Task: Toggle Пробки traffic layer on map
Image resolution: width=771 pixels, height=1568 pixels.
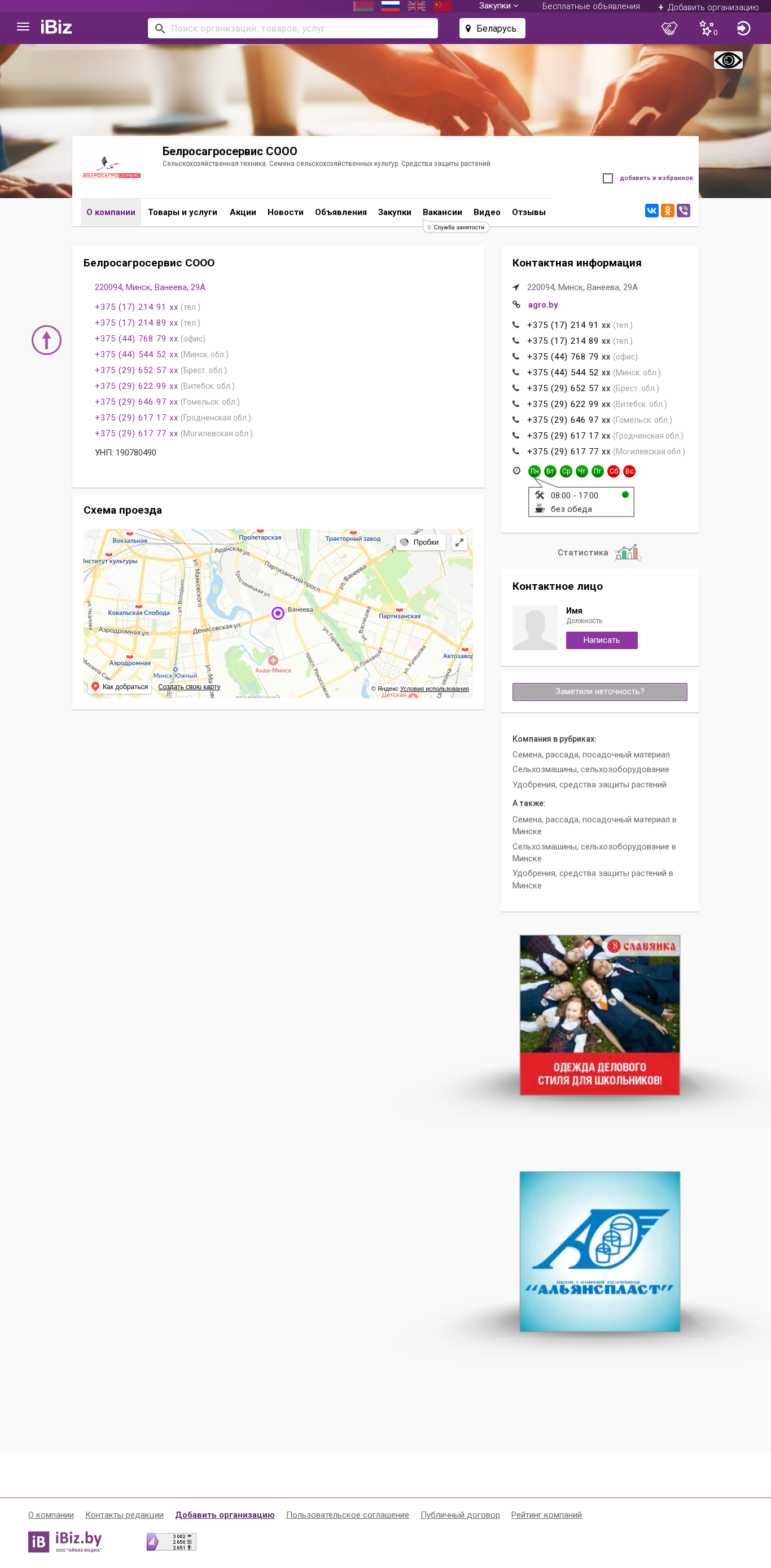Action: [x=421, y=542]
